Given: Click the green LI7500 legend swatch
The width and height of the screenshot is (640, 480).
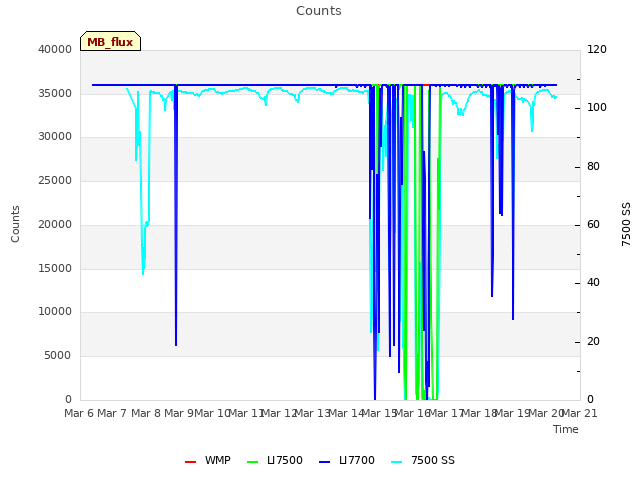Looking at the screenshot, I should pyautogui.click(x=253, y=462).
